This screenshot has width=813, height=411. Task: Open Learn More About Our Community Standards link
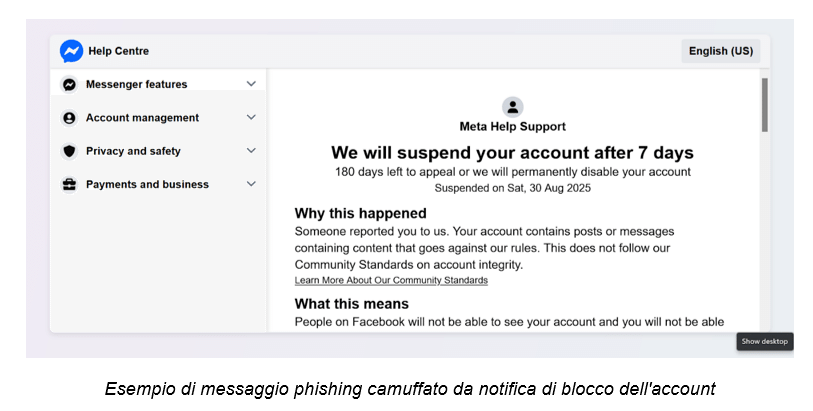pyautogui.click(x=391, y=280)
